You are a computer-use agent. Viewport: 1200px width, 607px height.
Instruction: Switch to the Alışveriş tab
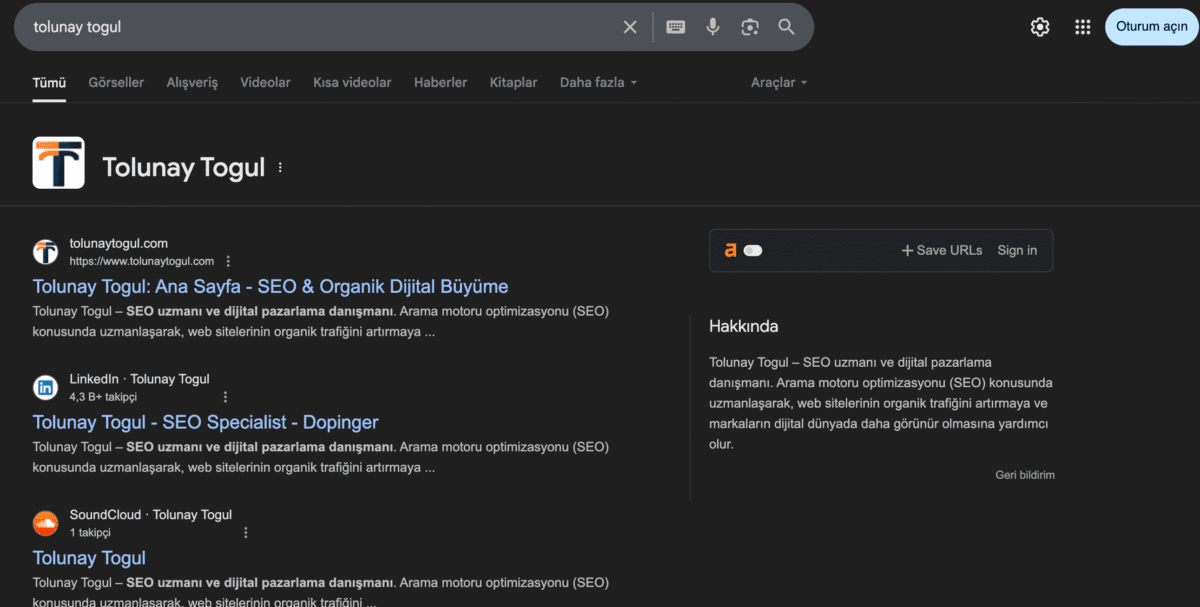click(192, 82)
